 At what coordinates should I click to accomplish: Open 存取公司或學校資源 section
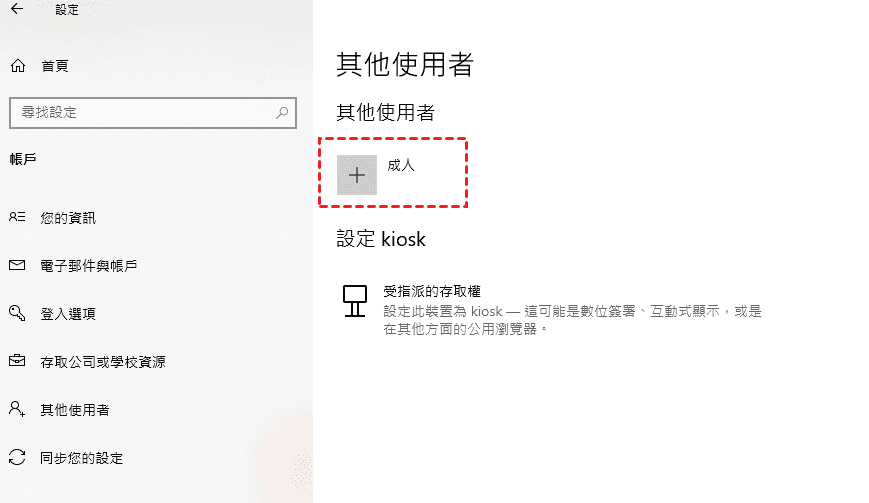(103, 362)
